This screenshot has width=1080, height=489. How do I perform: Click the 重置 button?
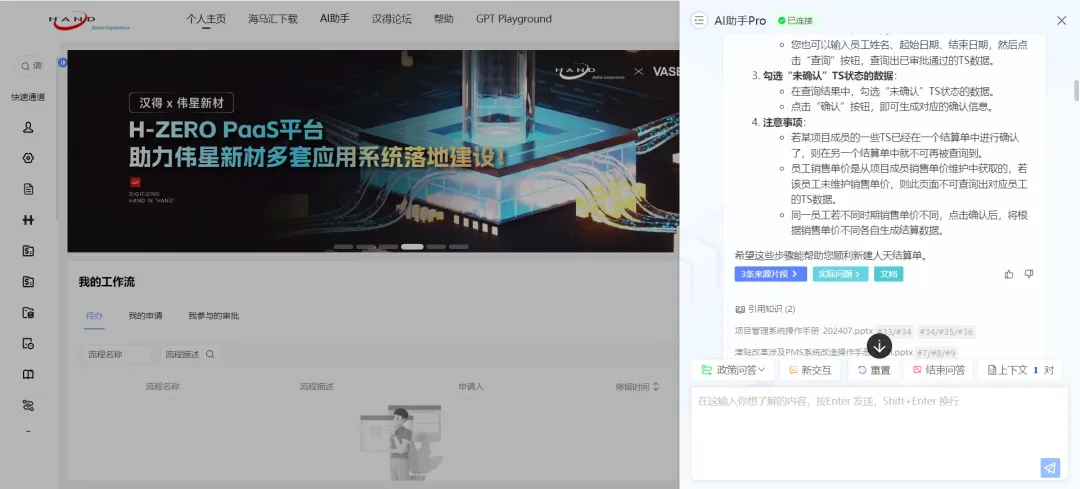[x=874, y=370]
